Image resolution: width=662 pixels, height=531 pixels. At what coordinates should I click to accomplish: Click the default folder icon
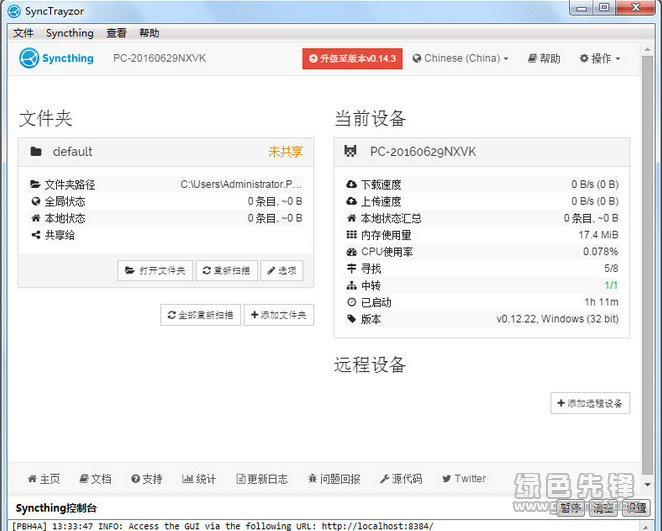click(x=36, y=151)
